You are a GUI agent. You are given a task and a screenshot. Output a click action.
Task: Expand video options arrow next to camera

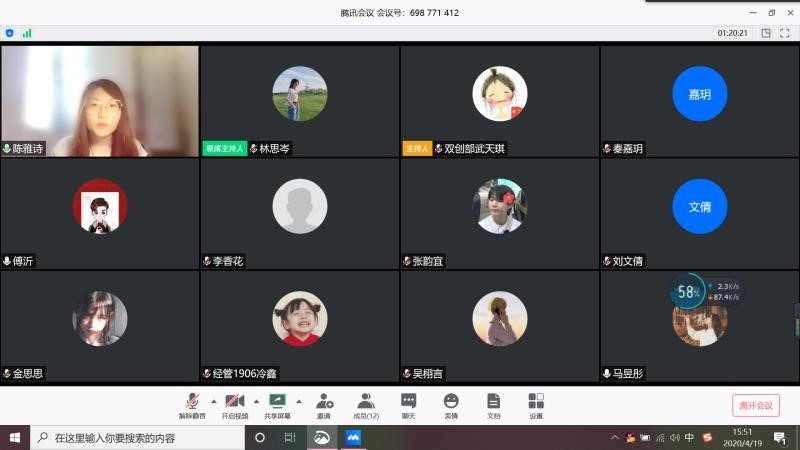point(255,400)
